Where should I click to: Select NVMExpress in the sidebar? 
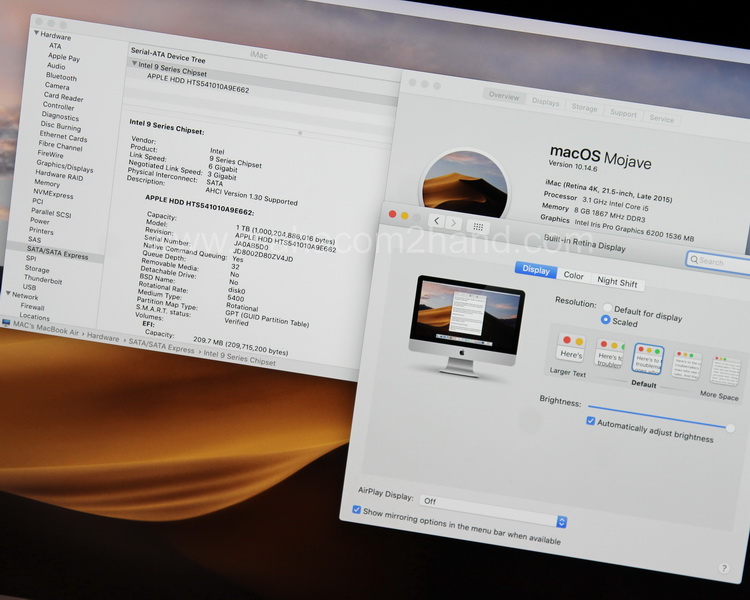[x=53, y=193]
